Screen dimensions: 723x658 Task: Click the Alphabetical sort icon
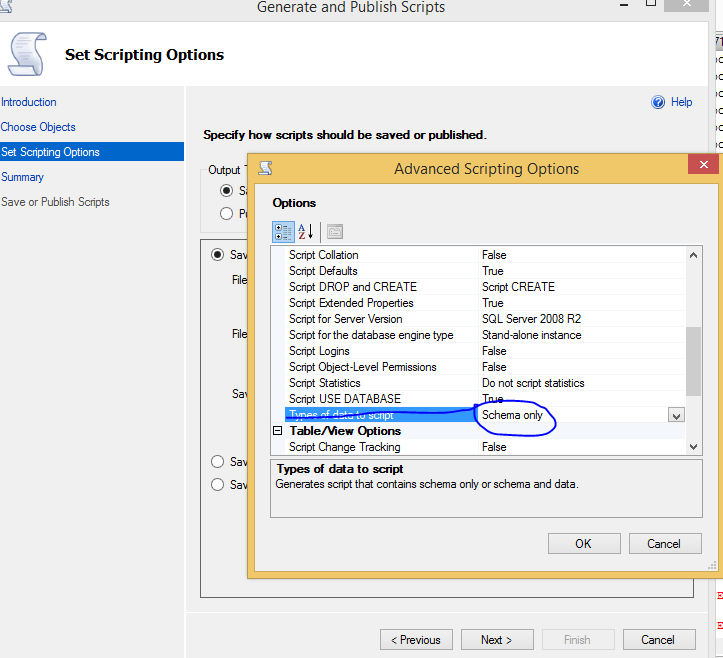coord(306,232)
